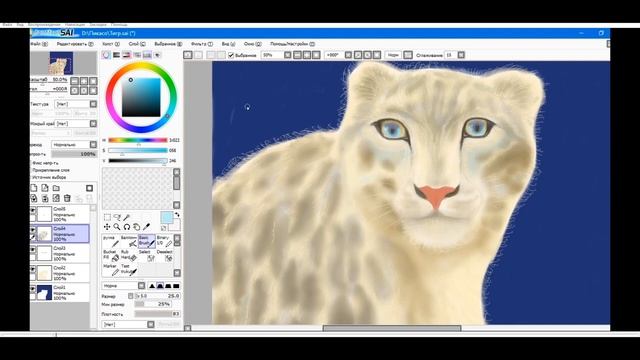This screenshot has height=360, width=640.
Task: Adjust the hue H slider
Action: coord(138,140)
